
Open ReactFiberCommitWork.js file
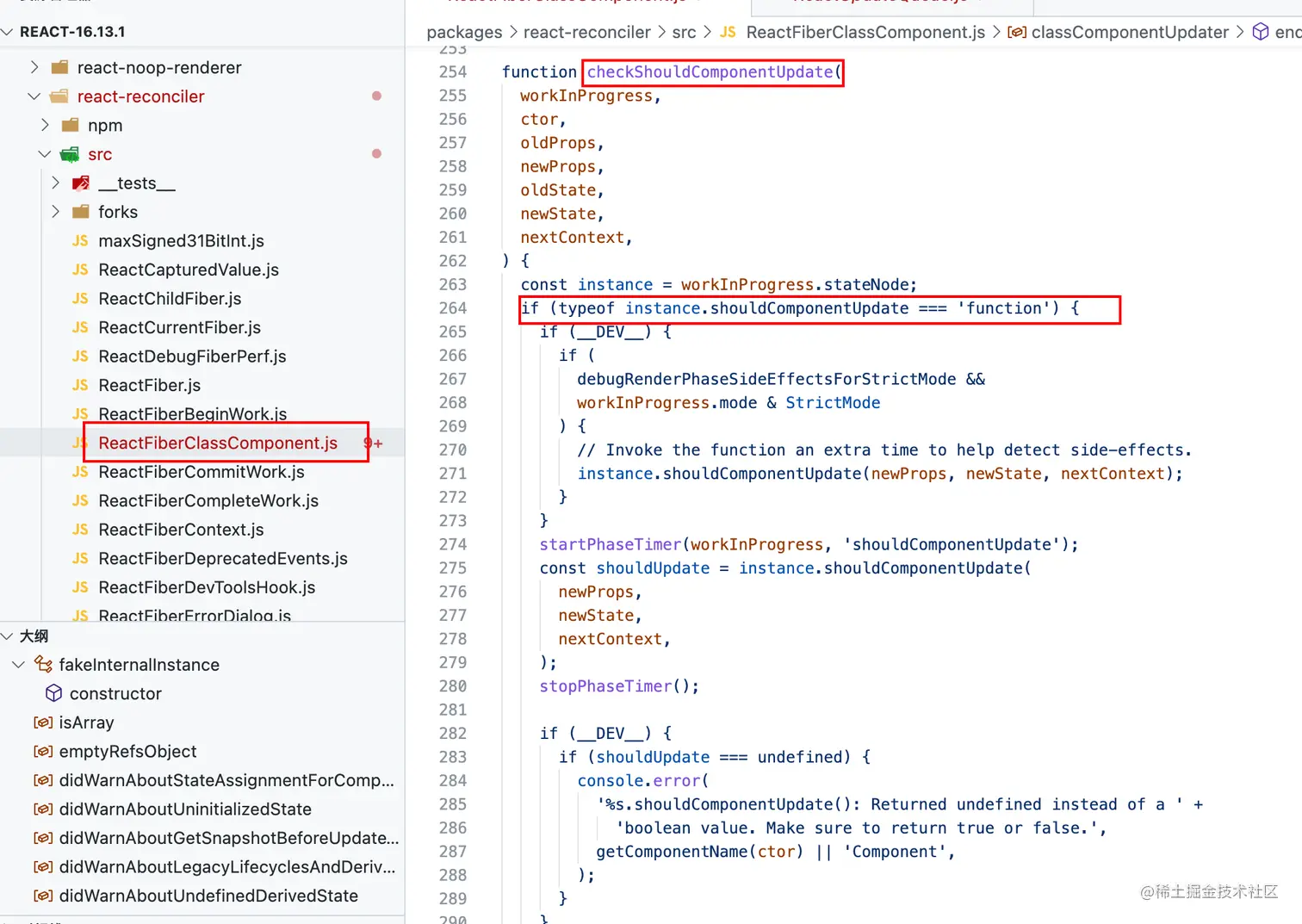click(201, 472)
